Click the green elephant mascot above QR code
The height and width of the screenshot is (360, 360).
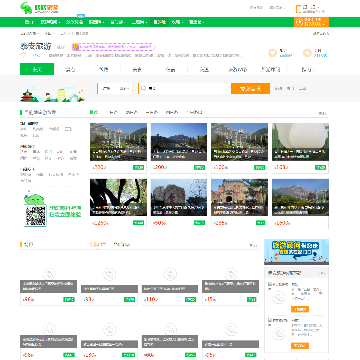[34, 199]
